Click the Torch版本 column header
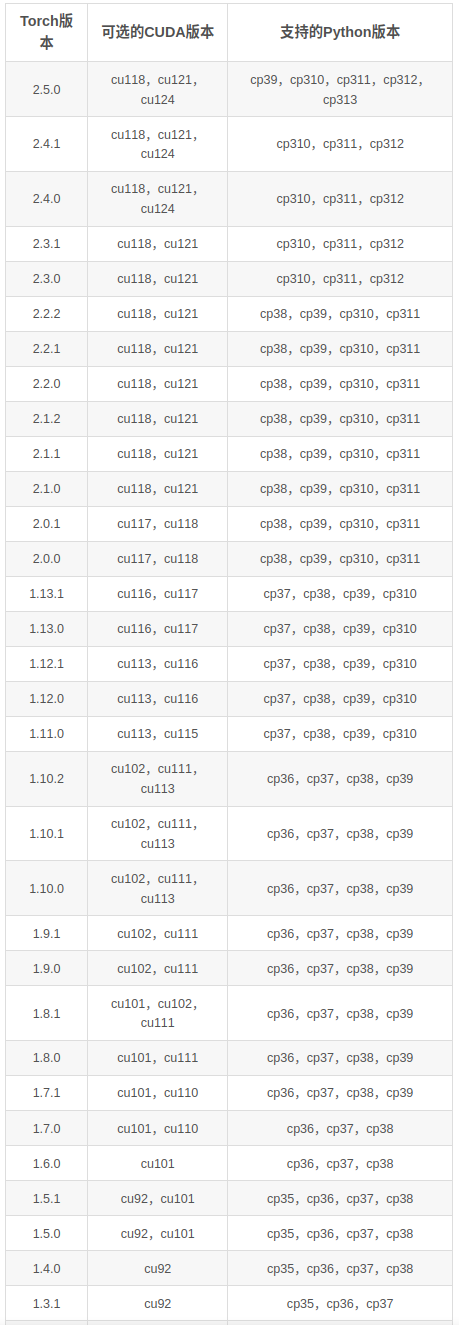459x1331 pixels. tap(46, 32)
